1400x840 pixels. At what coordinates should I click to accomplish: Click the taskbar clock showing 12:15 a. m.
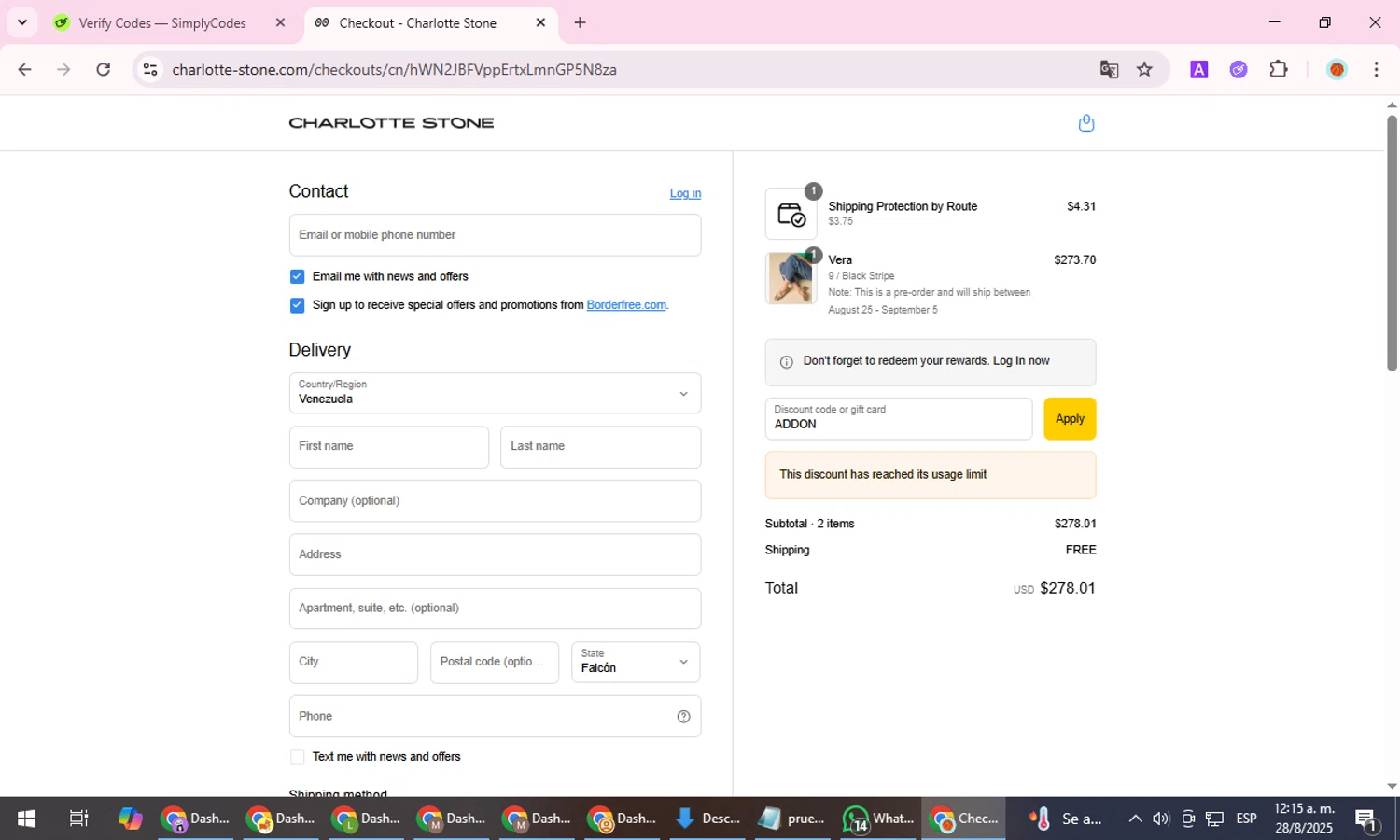point(1304,819)
